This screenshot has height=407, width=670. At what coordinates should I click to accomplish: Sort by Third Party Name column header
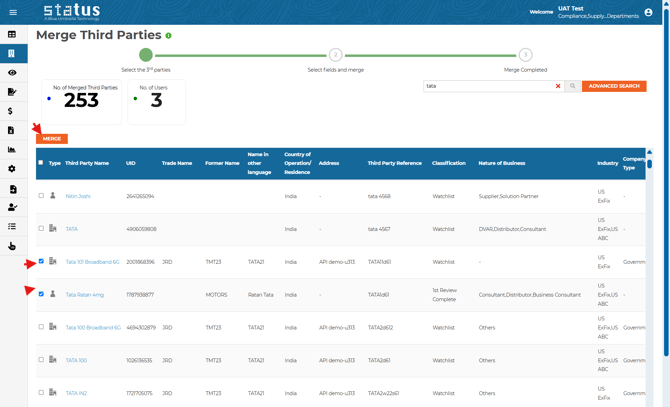[87, 163]
